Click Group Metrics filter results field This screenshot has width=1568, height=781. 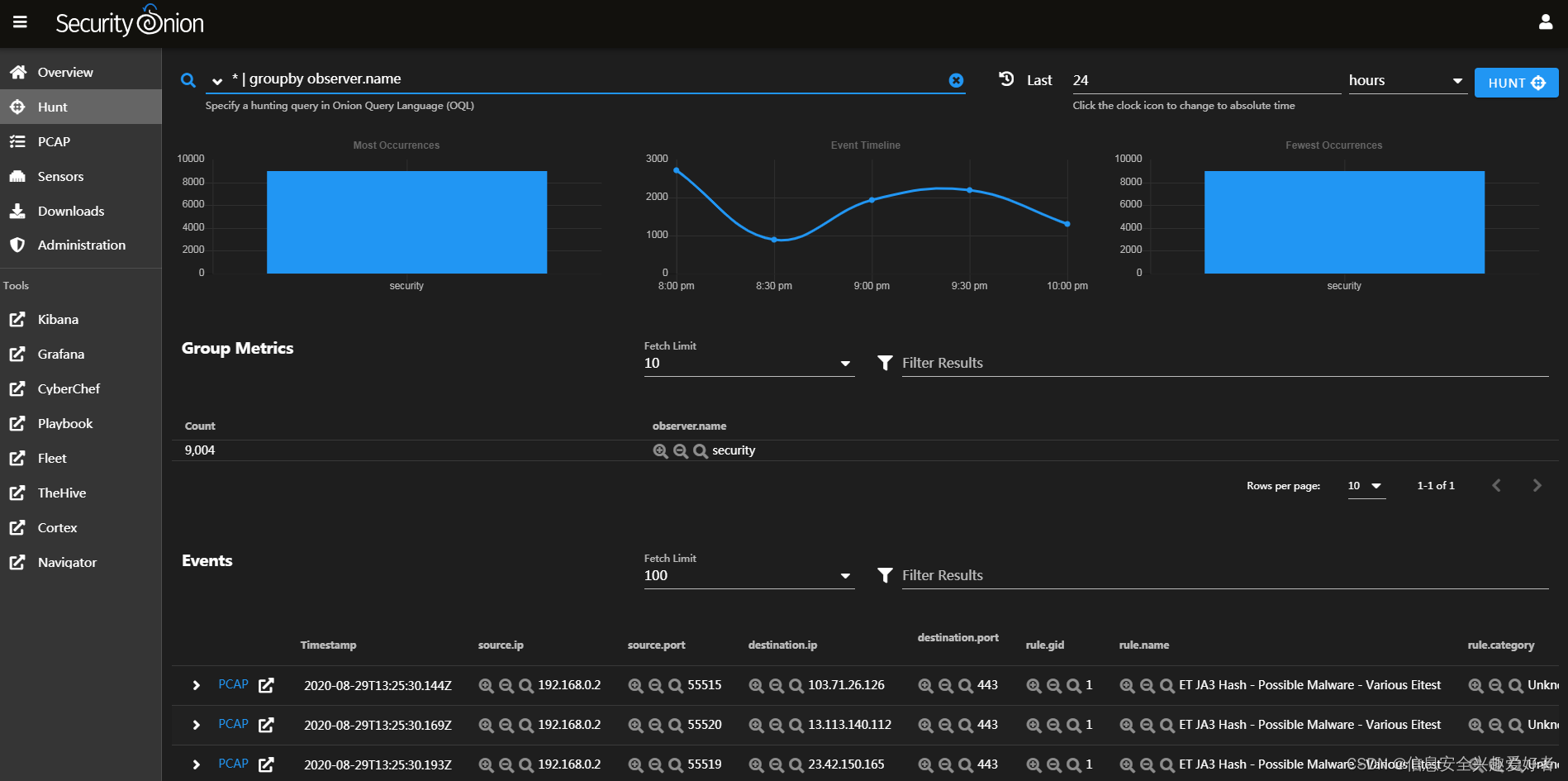click(1224, 363)
